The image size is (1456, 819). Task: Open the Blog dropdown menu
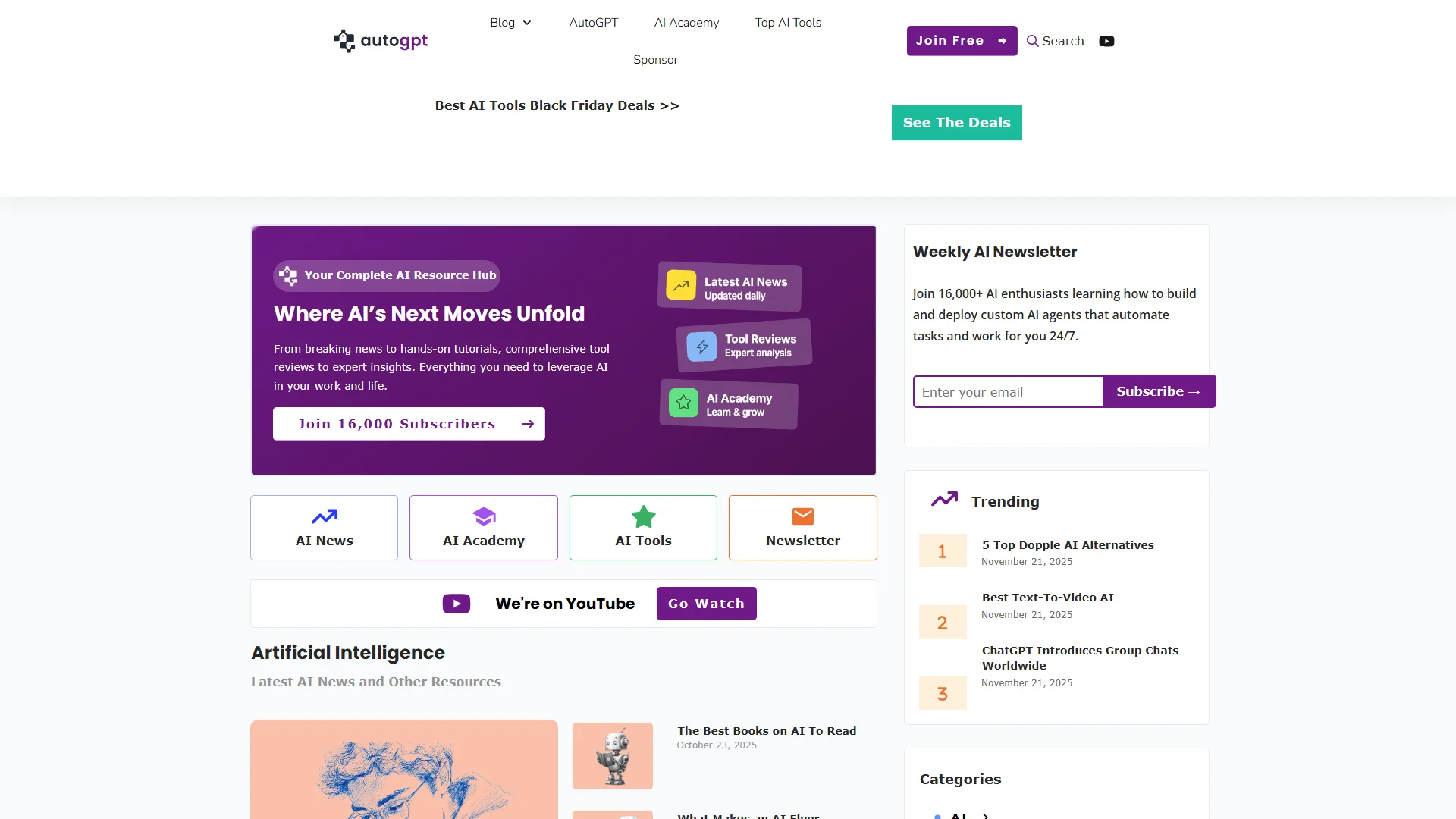510,23
